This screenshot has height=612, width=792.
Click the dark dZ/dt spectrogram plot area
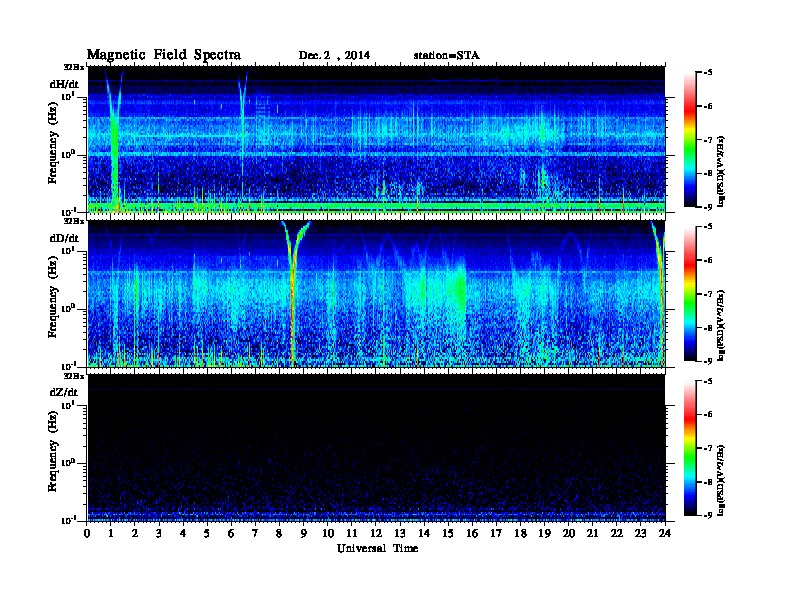(376, 448)
